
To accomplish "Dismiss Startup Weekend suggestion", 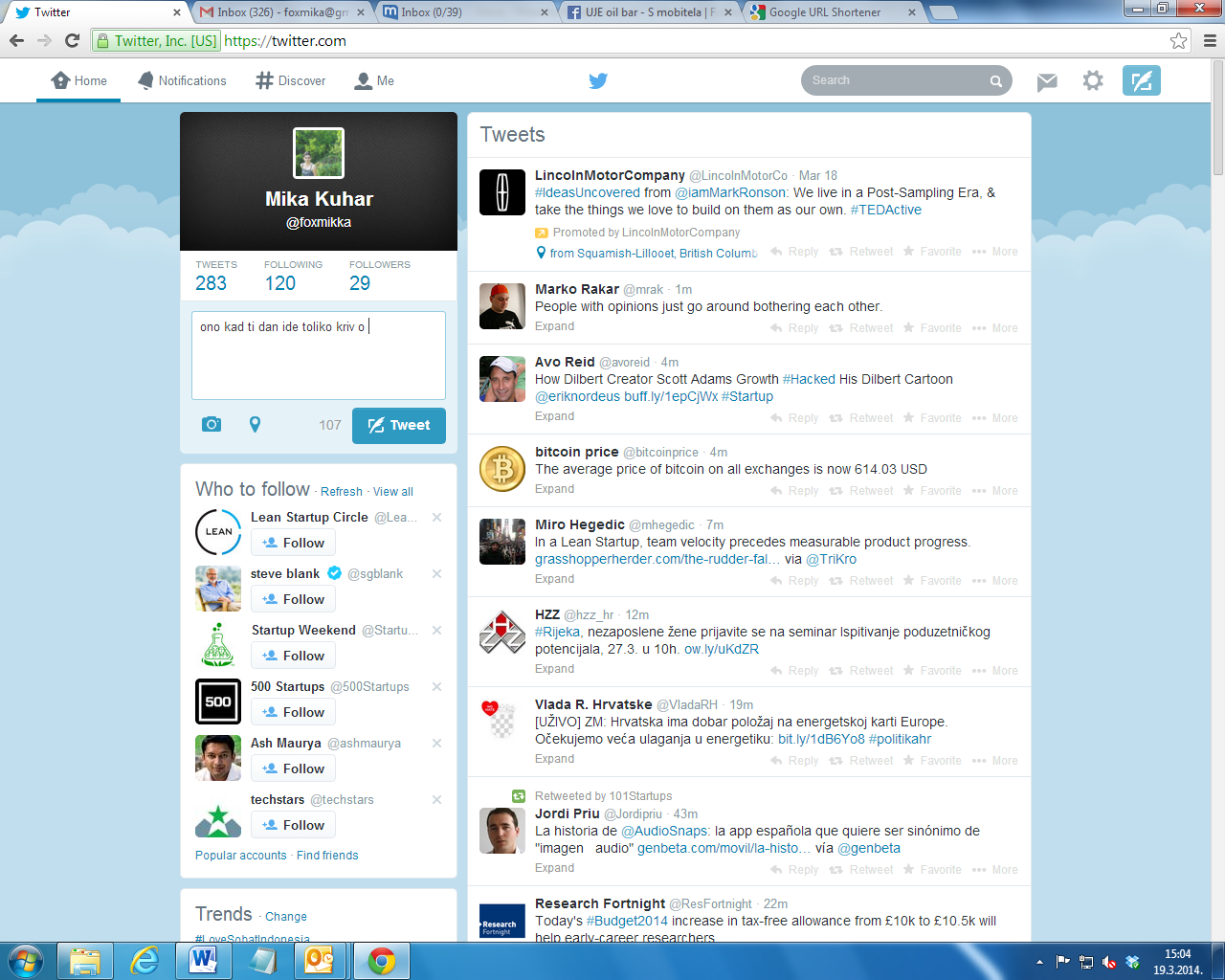I will click(436, 630).
